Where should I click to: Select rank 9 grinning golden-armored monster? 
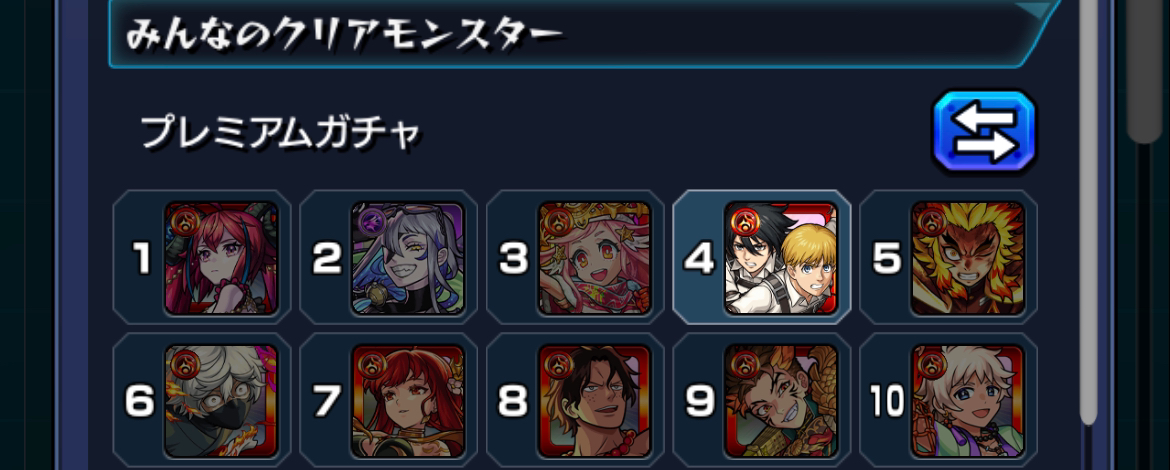pyautogui.click(x=781, y=401)
